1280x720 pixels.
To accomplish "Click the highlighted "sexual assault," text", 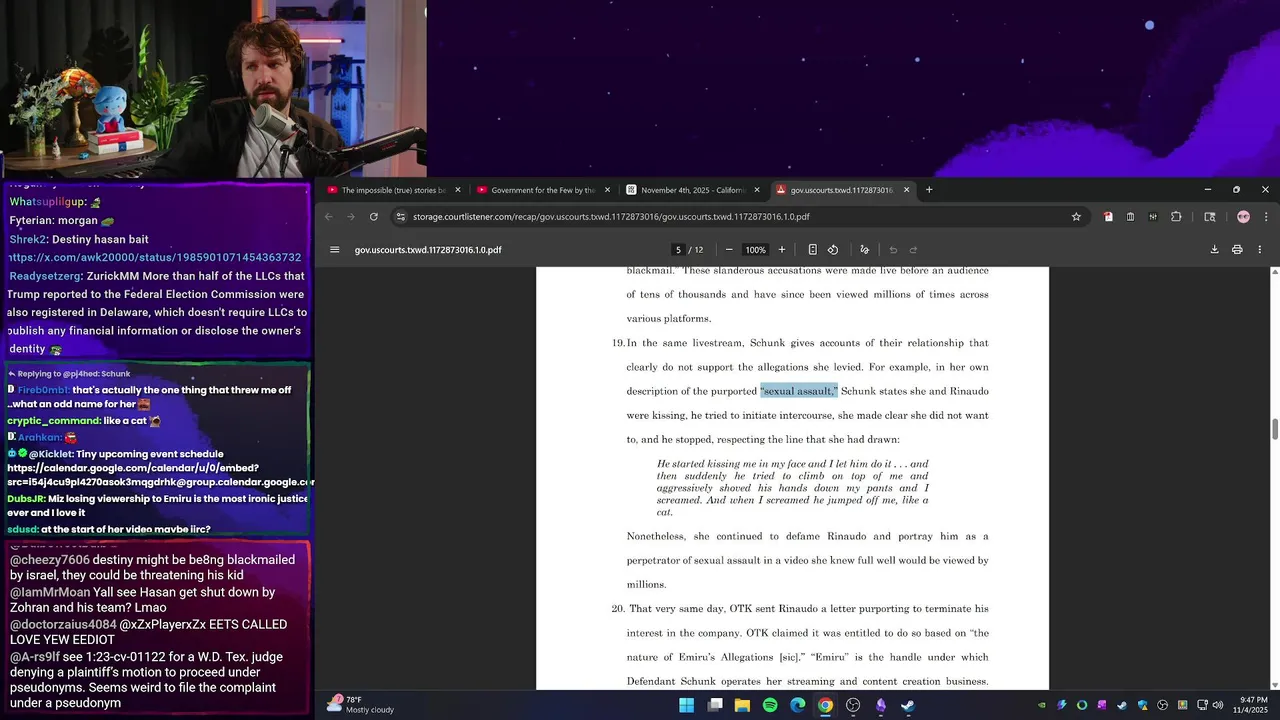I will coord(799,391).
